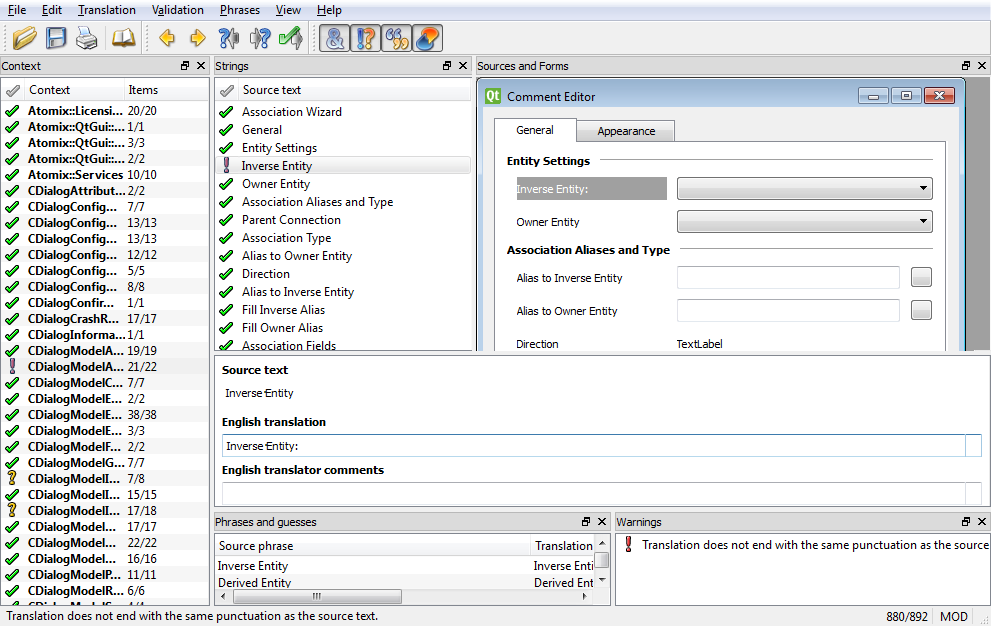Toggle the accelerator (&) validation check
This screenshot has height=626, width=991.
335,38
